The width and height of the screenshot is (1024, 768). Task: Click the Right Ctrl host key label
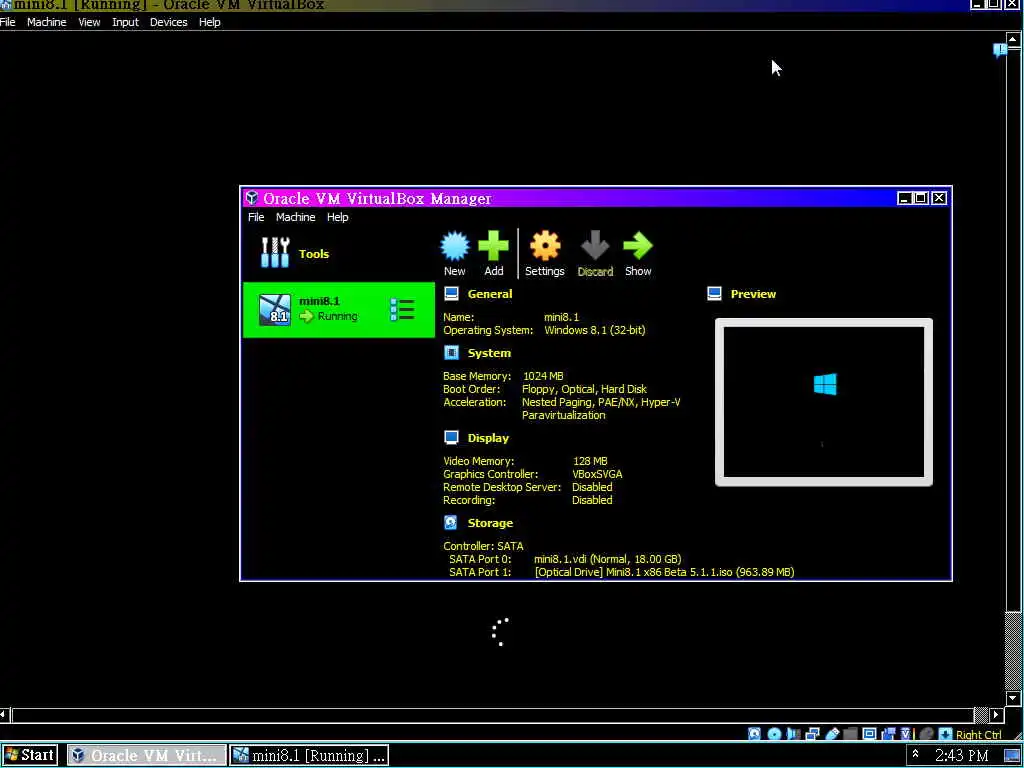pyautogui.click(x=978, y=735)
